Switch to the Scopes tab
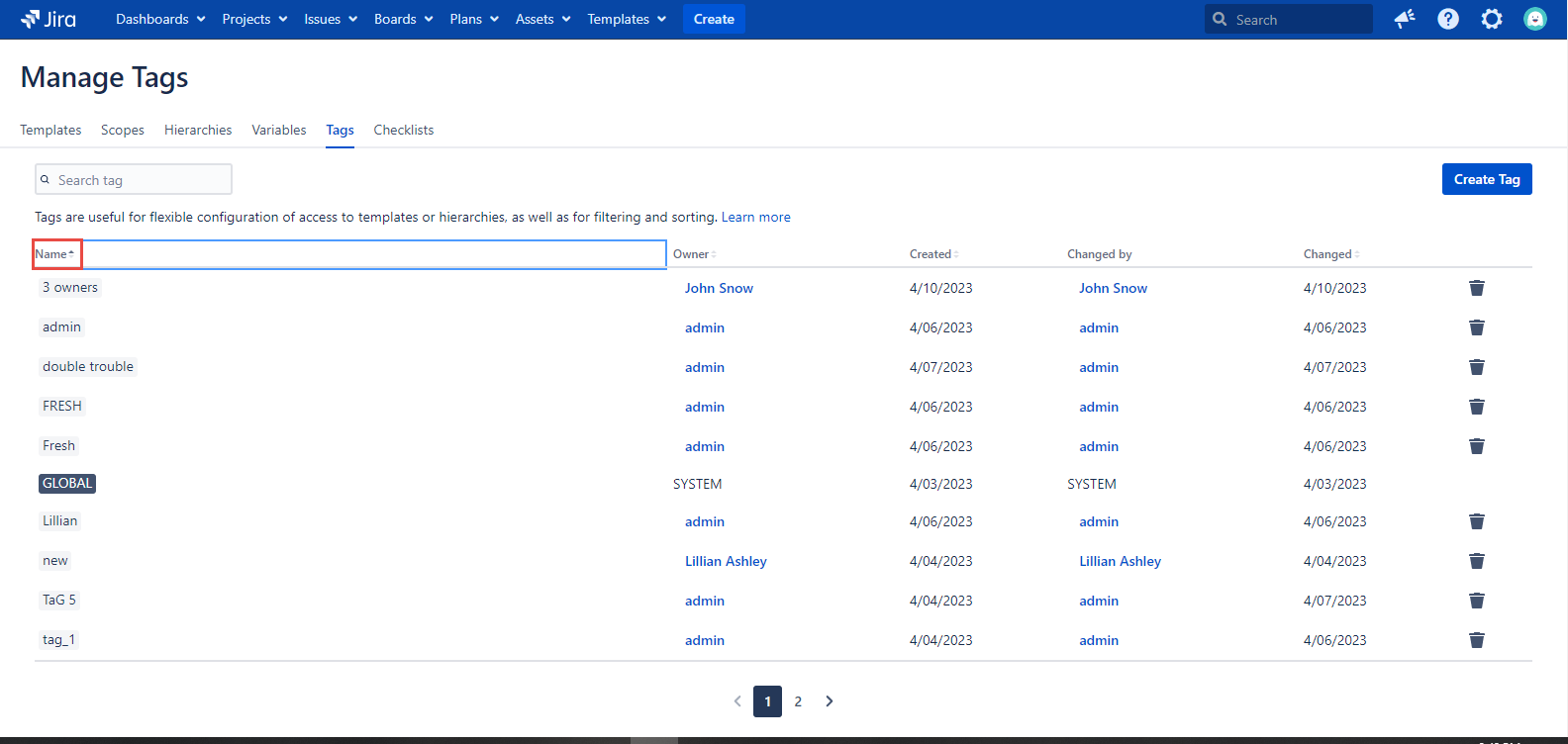Viewport: 1568px width, 744px height. tap(123, 130)
